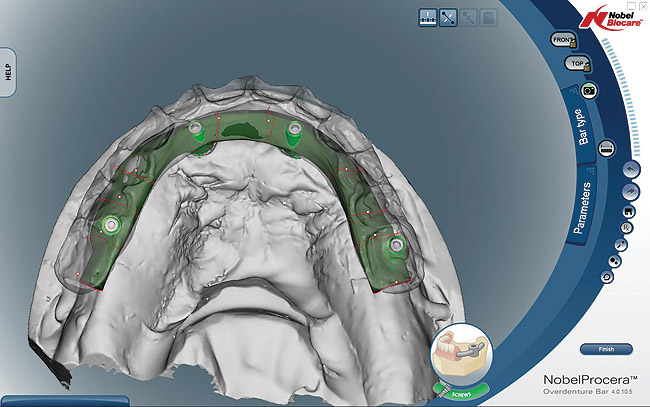Click the right rear implant screw hole
This screenshot has height=407, width=650.
click(397, 243)
